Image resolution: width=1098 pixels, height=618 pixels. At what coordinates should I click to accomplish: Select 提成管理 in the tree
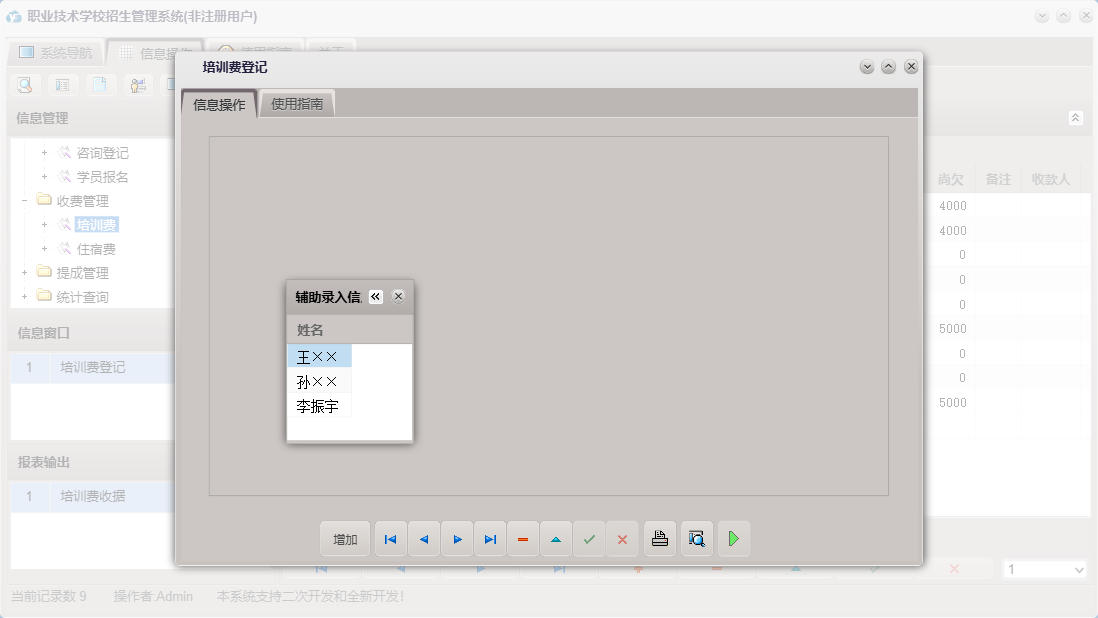coord(83,273)
